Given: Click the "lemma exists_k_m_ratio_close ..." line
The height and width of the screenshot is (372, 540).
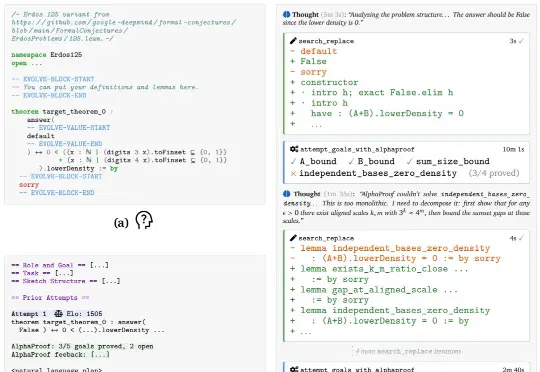Looking at the screenshot, I should point(379,269).
